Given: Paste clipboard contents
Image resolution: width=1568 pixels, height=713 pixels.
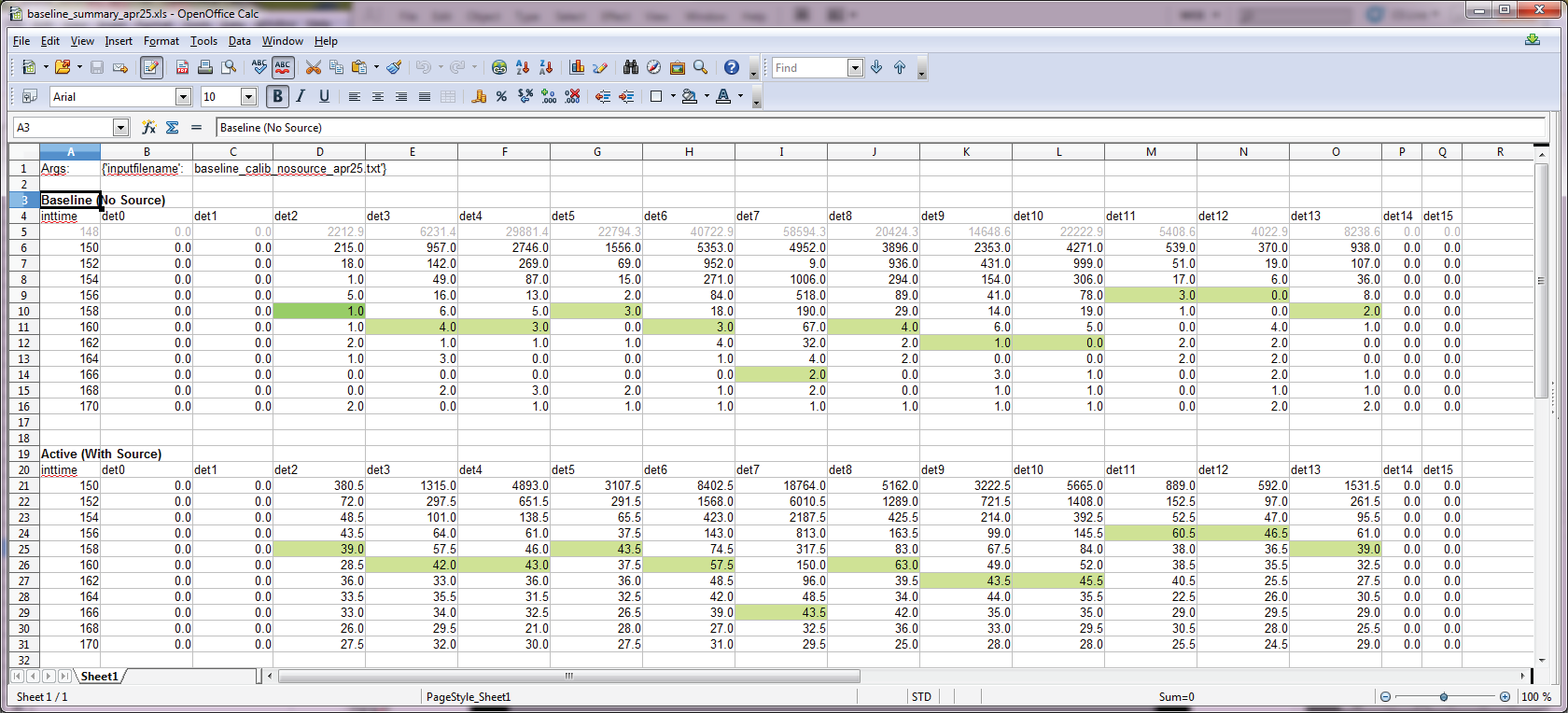Looking at the screenshot, I should (359, 67).
